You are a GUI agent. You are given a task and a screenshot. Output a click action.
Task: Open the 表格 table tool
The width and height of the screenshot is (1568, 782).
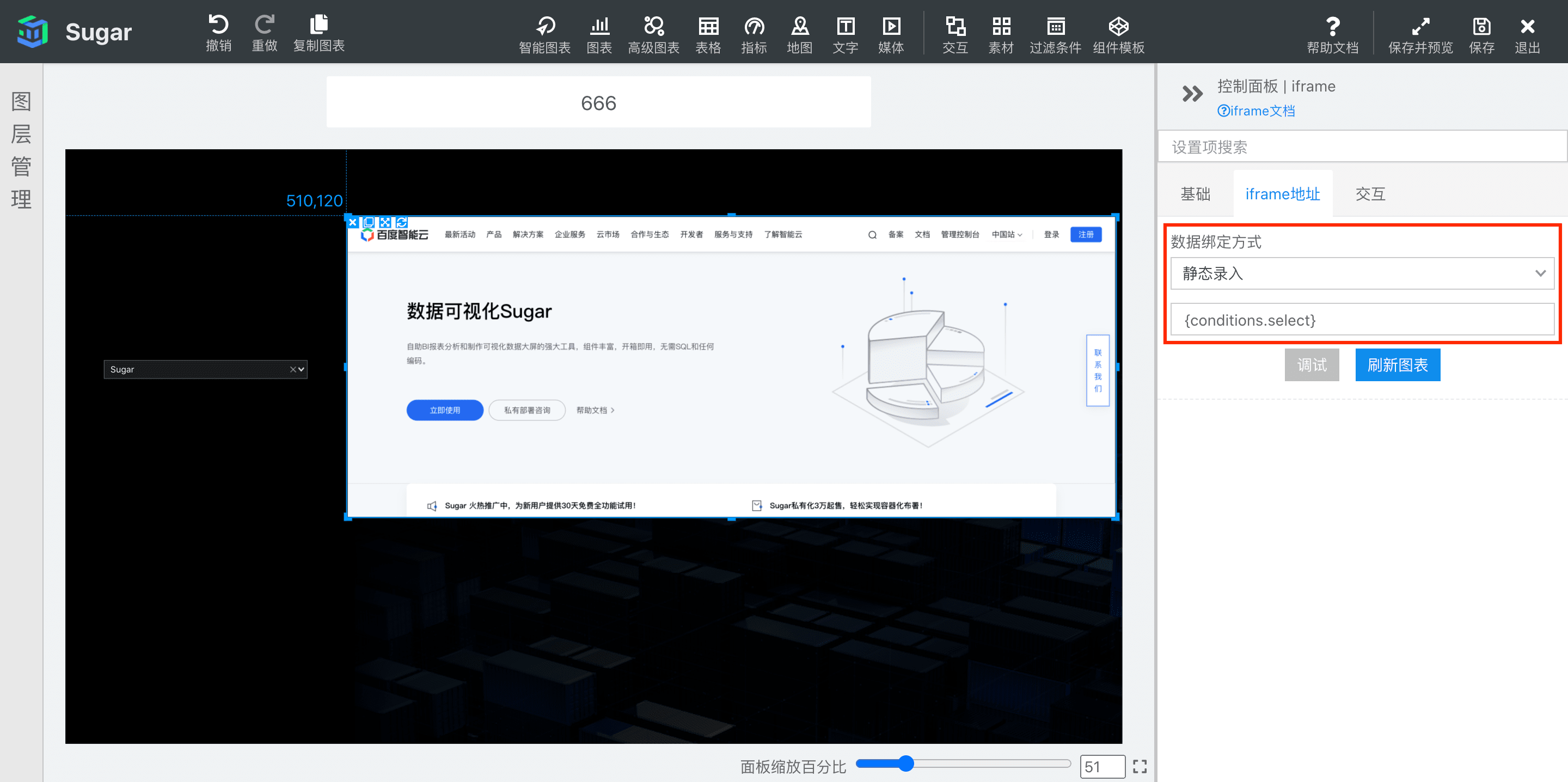coord(708,35)
